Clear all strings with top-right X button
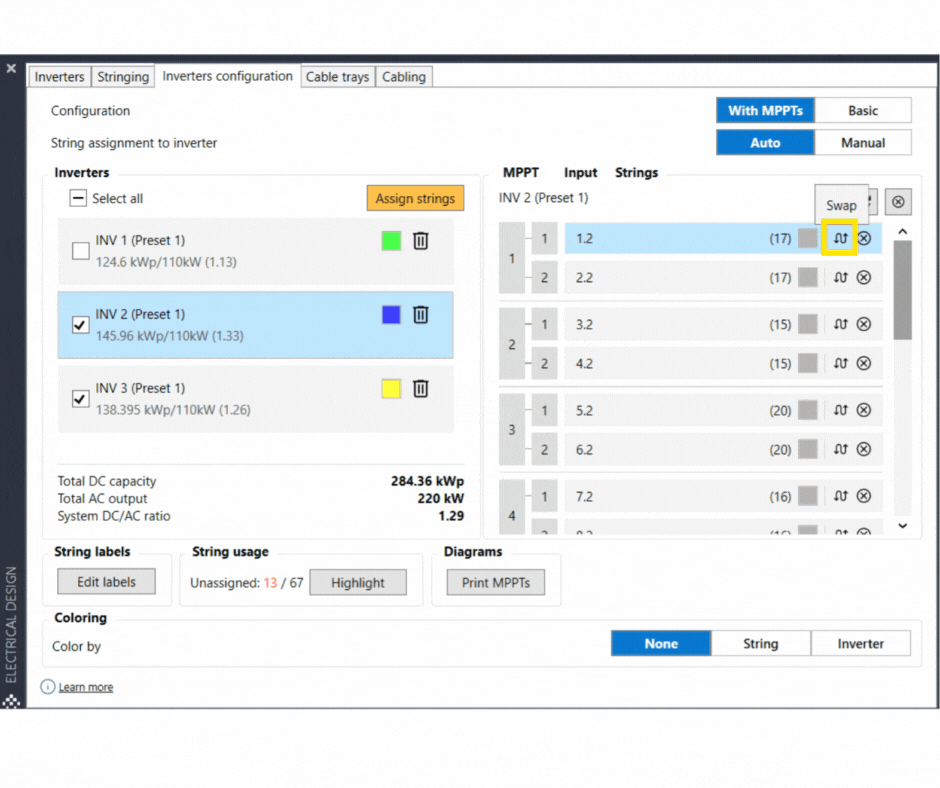This screenshot has height=788, width=940. [897, 202]
